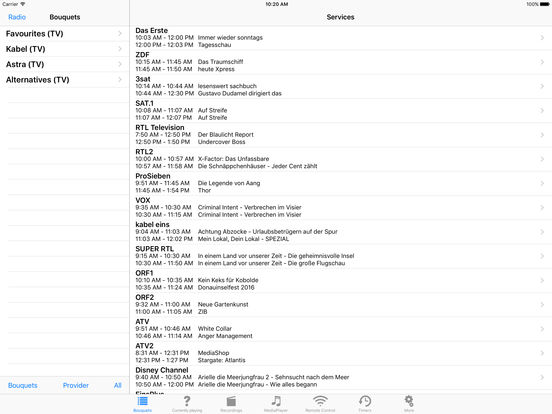Viewport: 552px width, 414px height.
Task: Expand Alternatives (TV) chevron
Action: 120,80
